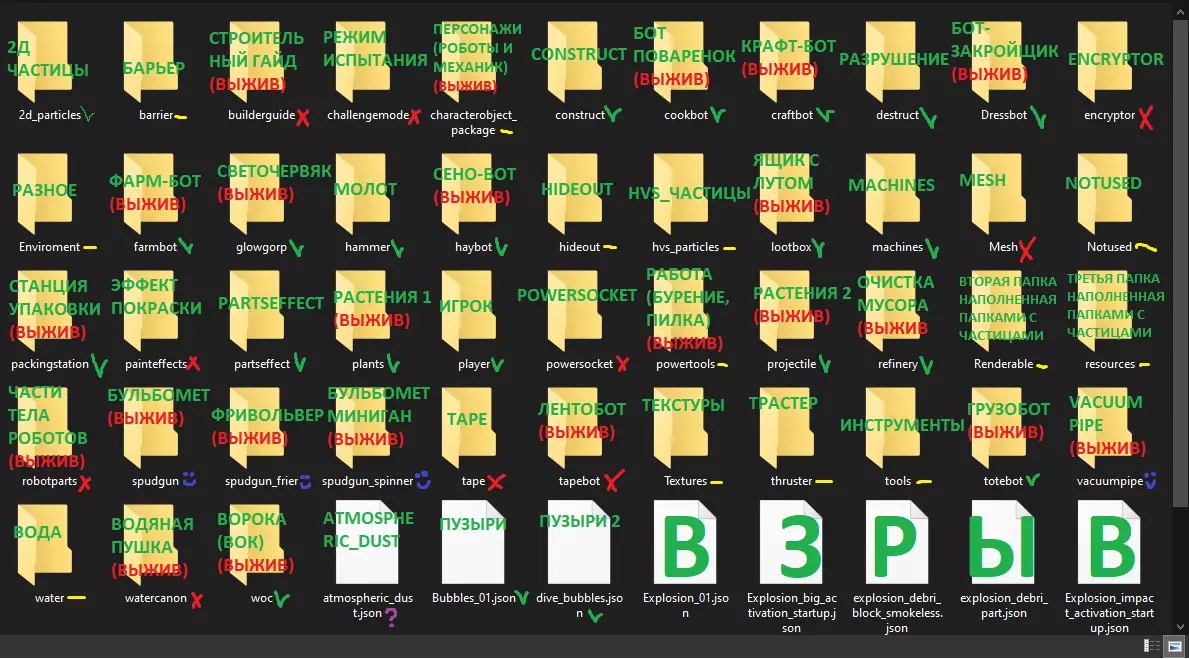Open the tapebot folder

click(x=578, y=428)
